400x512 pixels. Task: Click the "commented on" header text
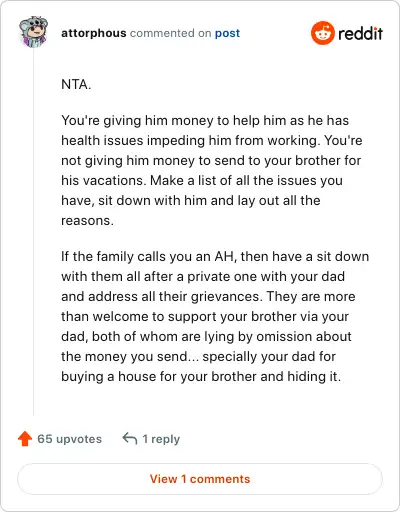170,33
